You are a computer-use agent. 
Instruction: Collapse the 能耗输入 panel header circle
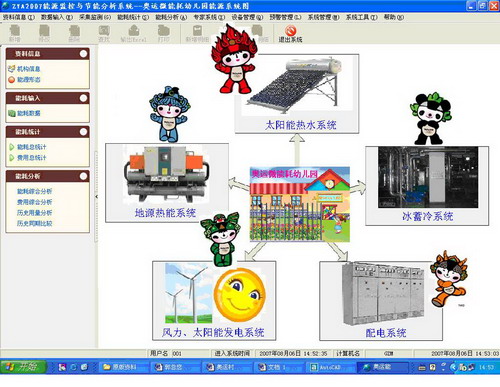(x=83, y=98)
